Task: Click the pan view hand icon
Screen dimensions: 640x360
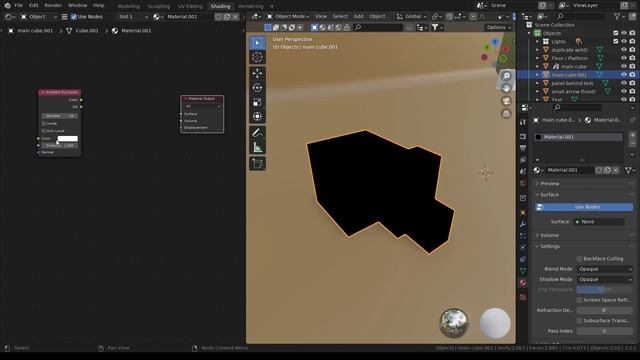Action: pyautogui.click(x=506, y=88)
